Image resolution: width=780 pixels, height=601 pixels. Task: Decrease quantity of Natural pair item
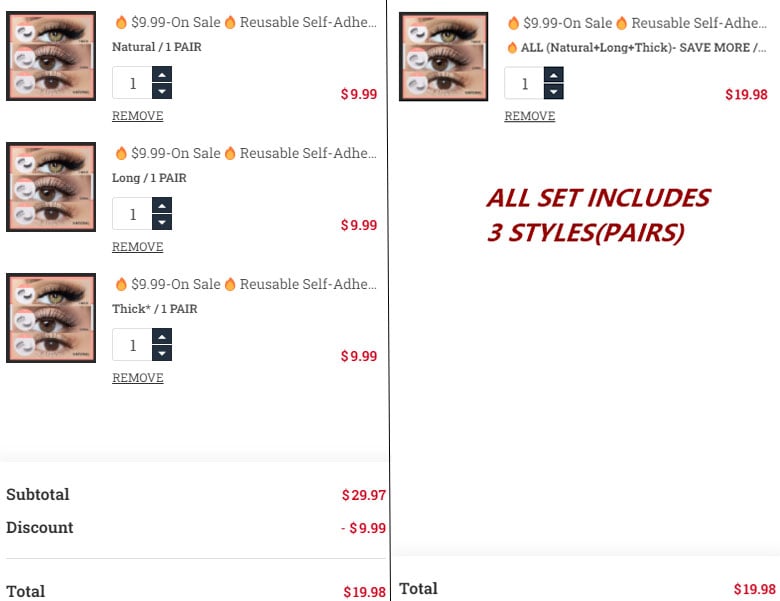click(162, 91)
